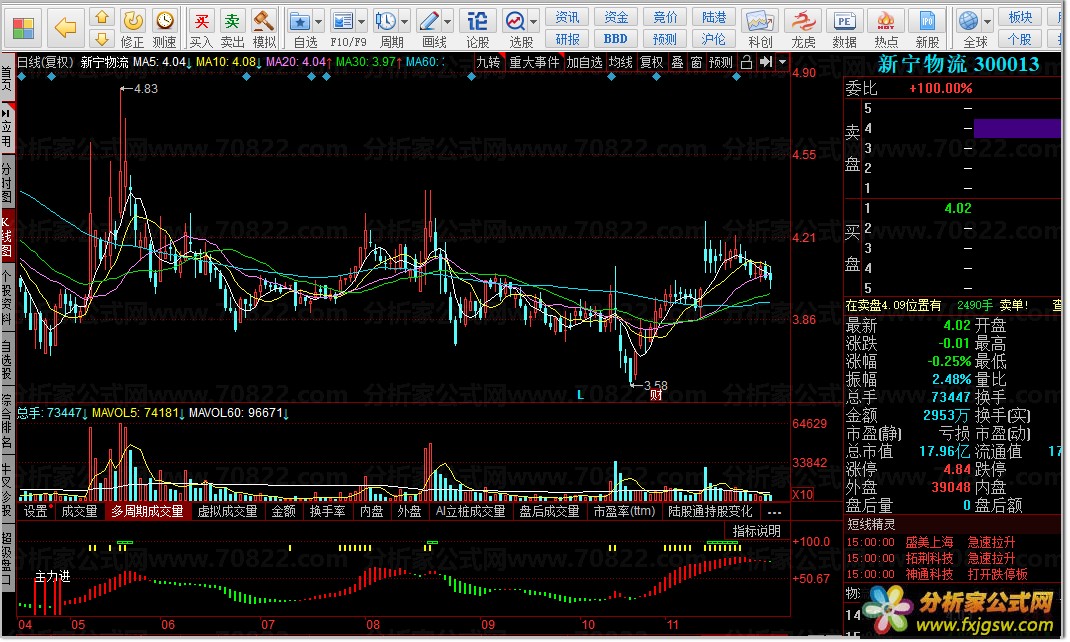Toggle 均线 moving averages display
Screen dimensions: 1070x642
click(620, 62)
